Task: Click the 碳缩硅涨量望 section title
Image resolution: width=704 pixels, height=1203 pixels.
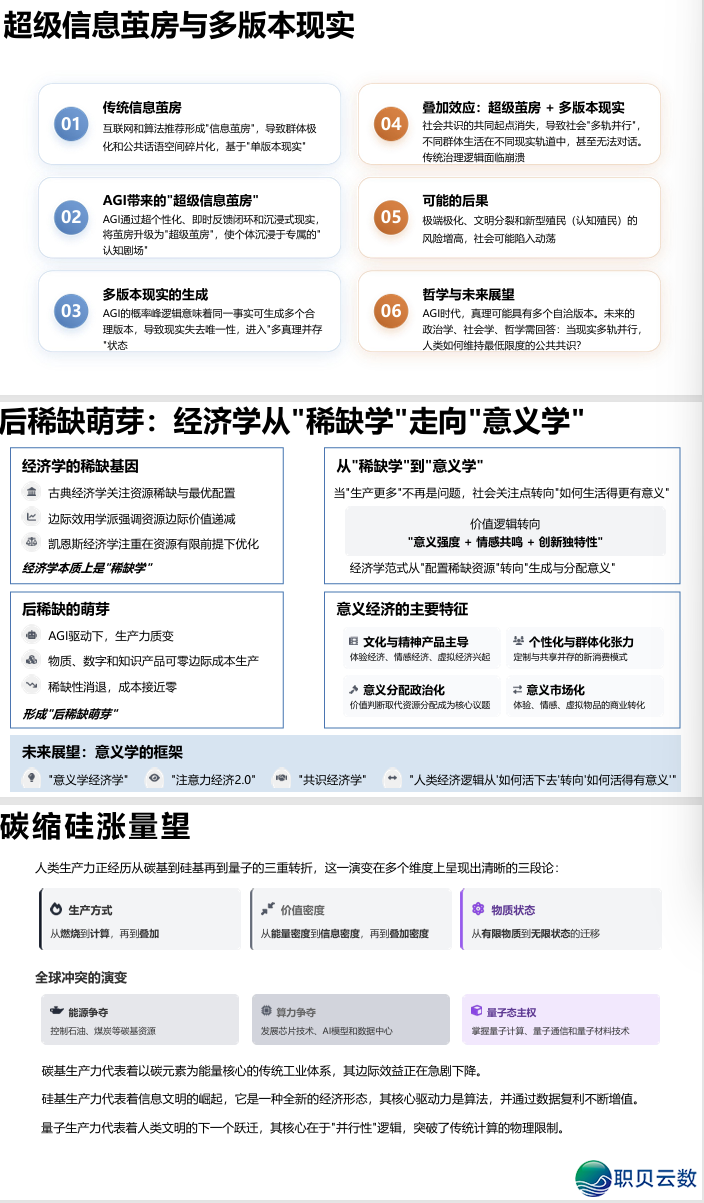Action: (x=96, y=827)
